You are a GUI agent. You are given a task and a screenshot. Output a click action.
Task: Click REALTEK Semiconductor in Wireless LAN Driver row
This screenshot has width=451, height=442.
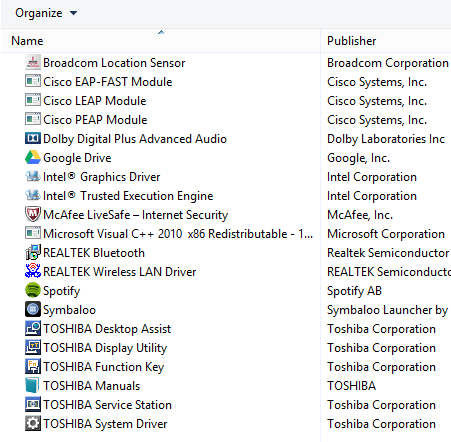389,272
